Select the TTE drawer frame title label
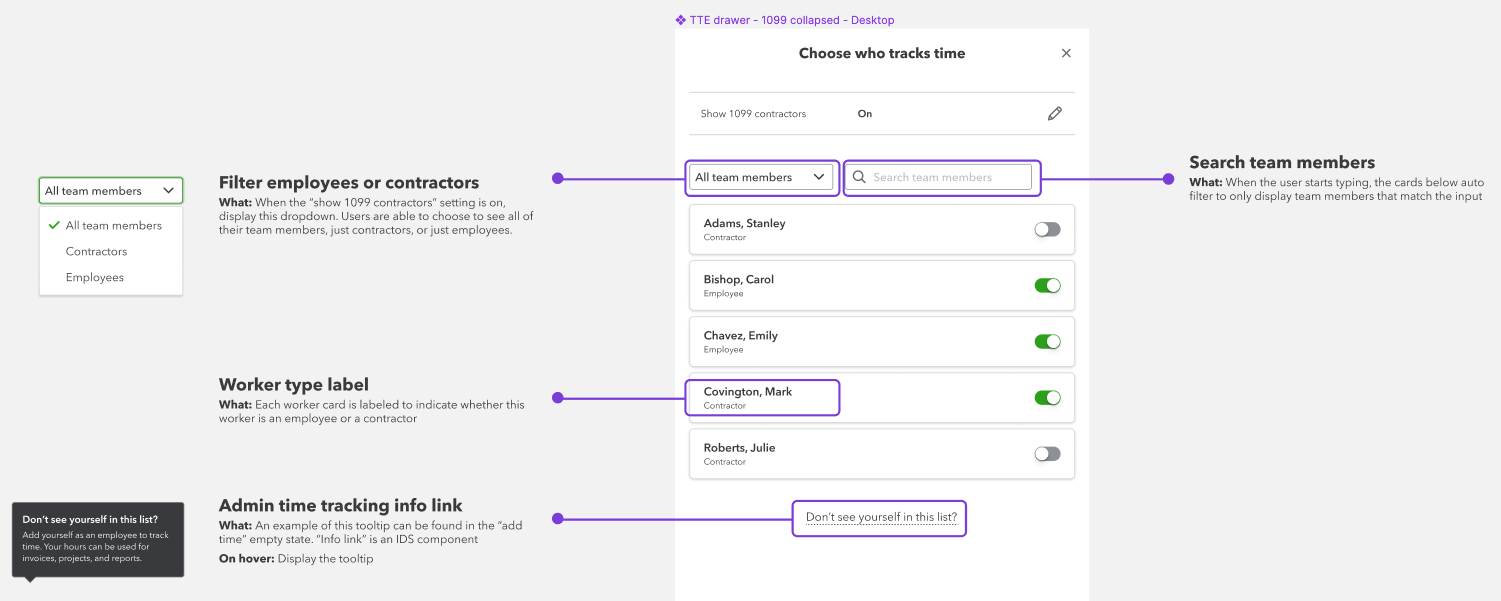Screen dimensions: 1501x601 pyautogui.click(x=791, y=20)
